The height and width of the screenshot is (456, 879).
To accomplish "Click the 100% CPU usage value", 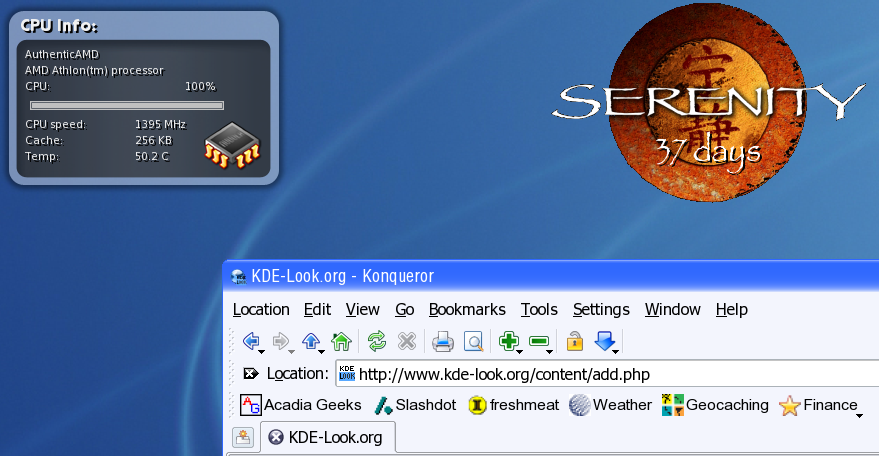I will tap(200, 86).
